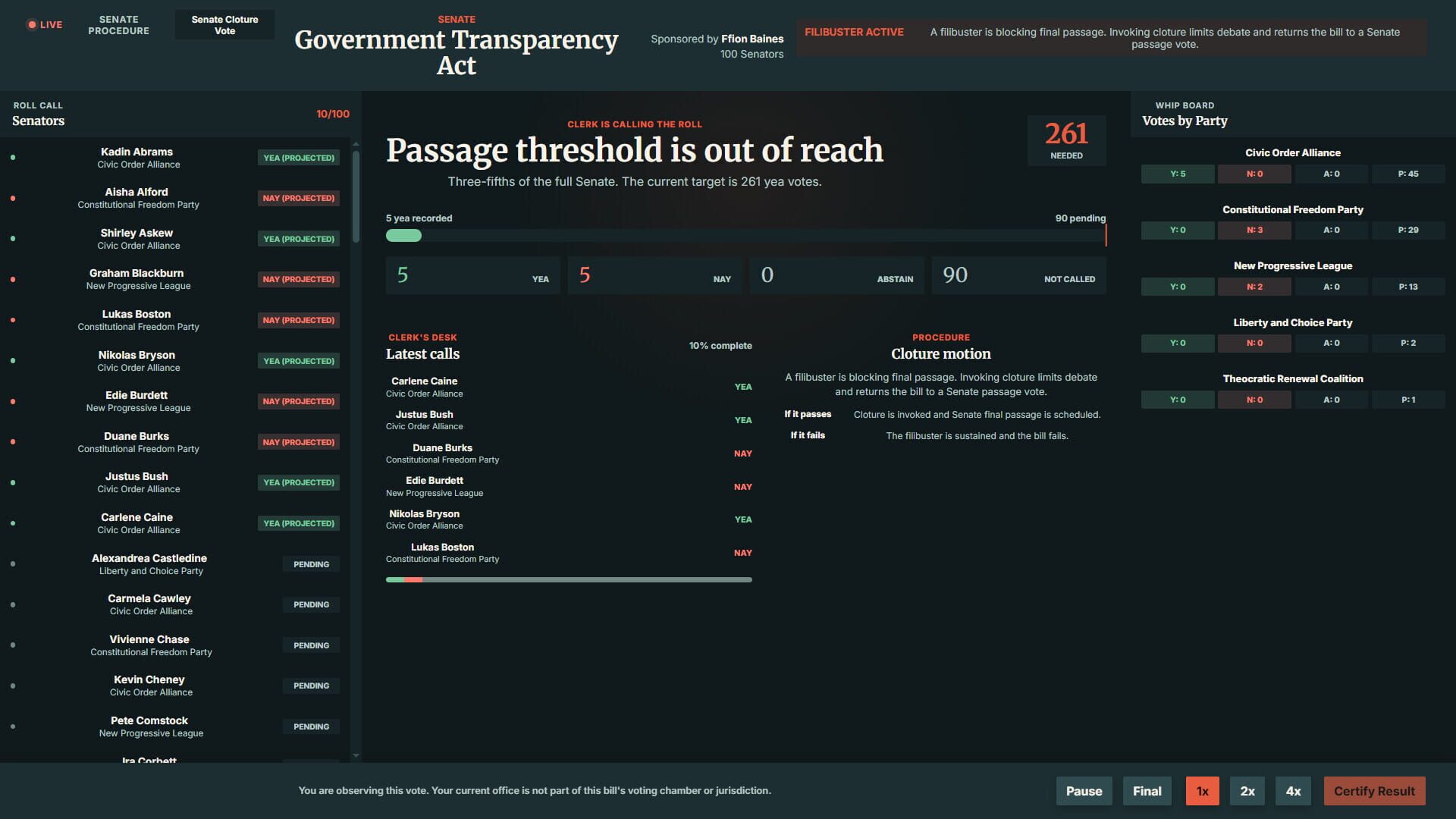Click the NAY count tile

pos(654,275)
